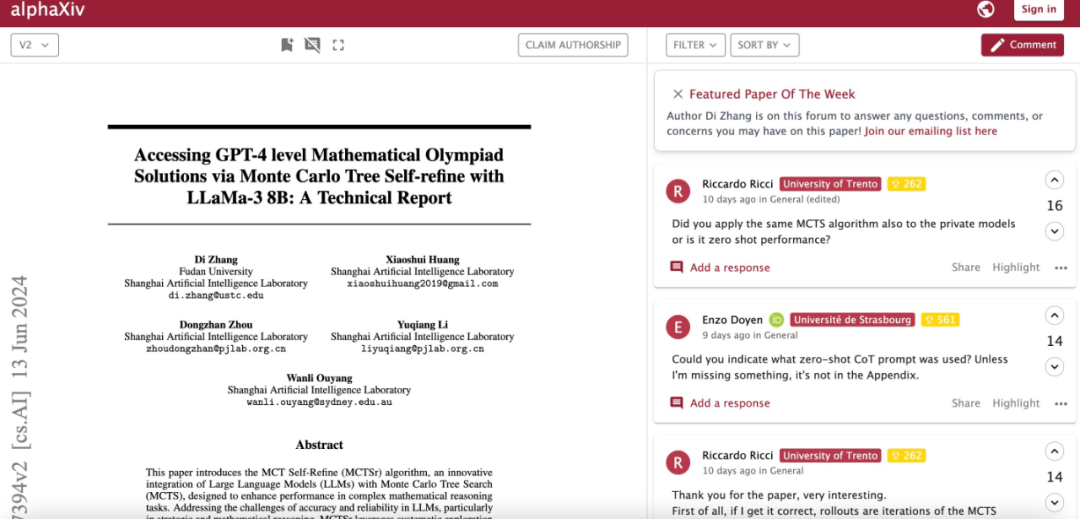Click the Sign in button
This screenshot has width=1080, height=519.
(x=1039, y=9)
